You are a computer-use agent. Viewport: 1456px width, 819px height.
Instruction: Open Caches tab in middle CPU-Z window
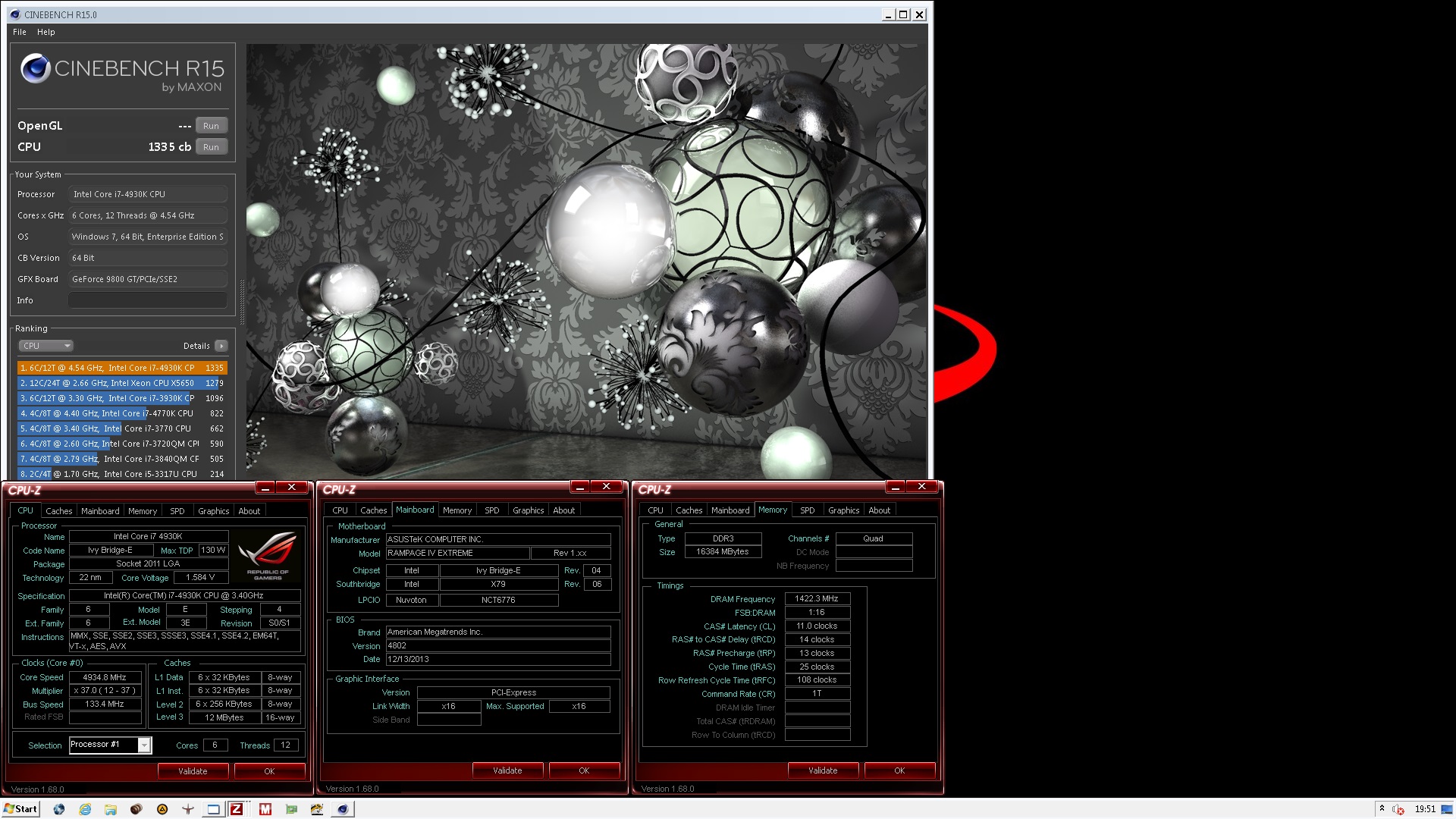point(374,510)
